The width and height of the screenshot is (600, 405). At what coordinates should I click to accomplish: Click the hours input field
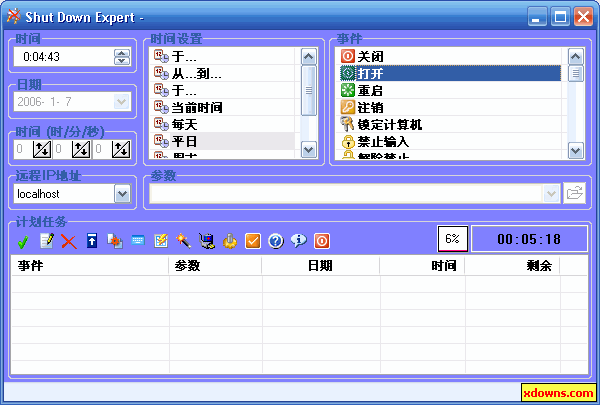coord(24,149)
